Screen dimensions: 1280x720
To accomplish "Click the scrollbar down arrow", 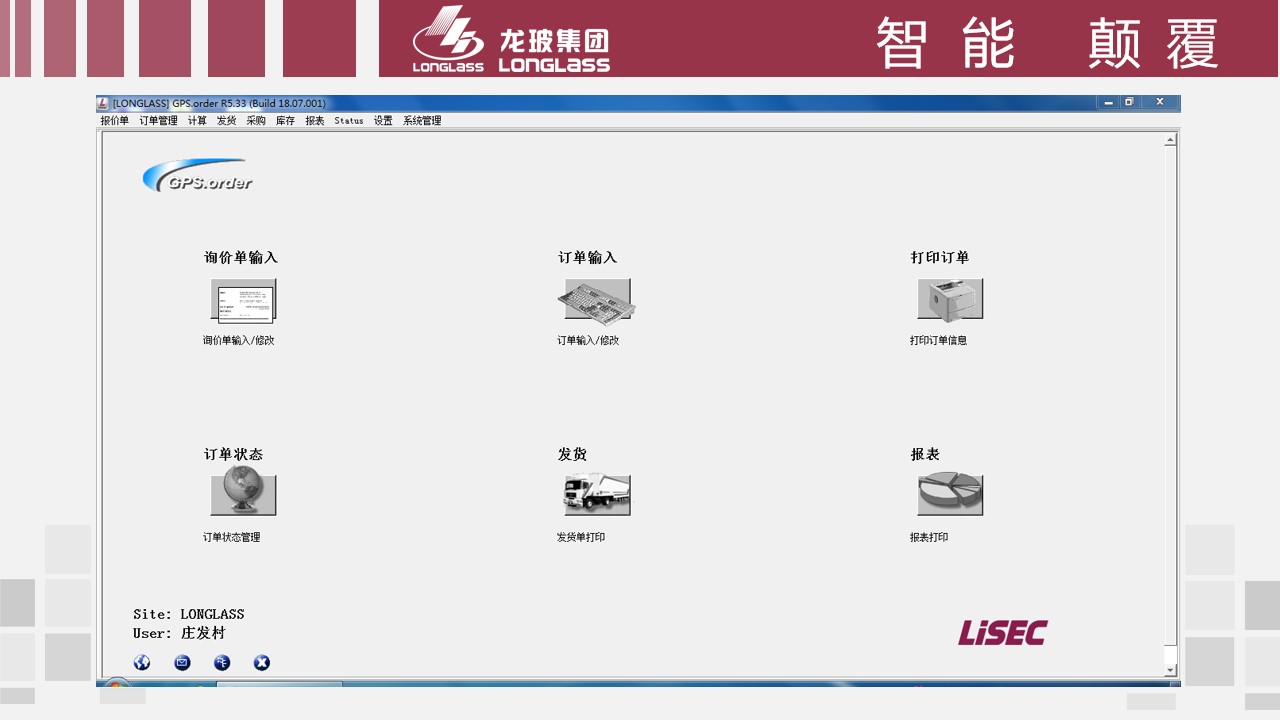I will click(x=1170, y=670).
